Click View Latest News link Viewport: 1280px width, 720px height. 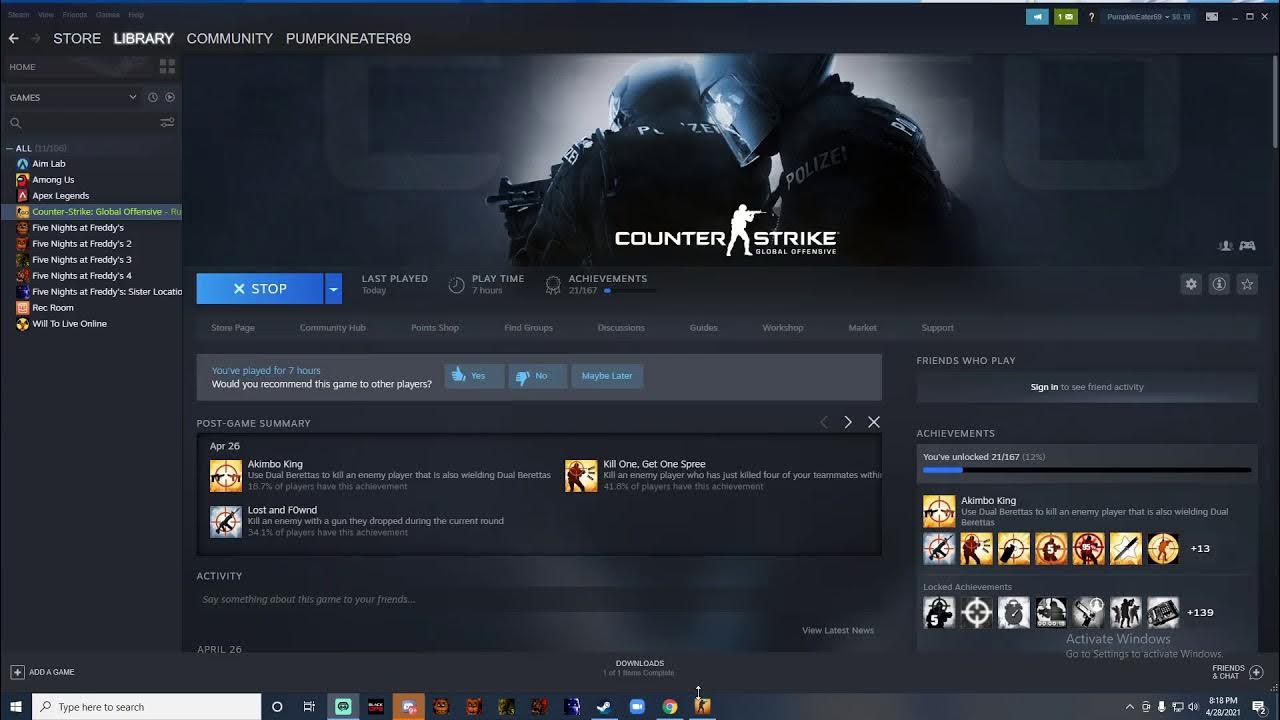[838, 630]
